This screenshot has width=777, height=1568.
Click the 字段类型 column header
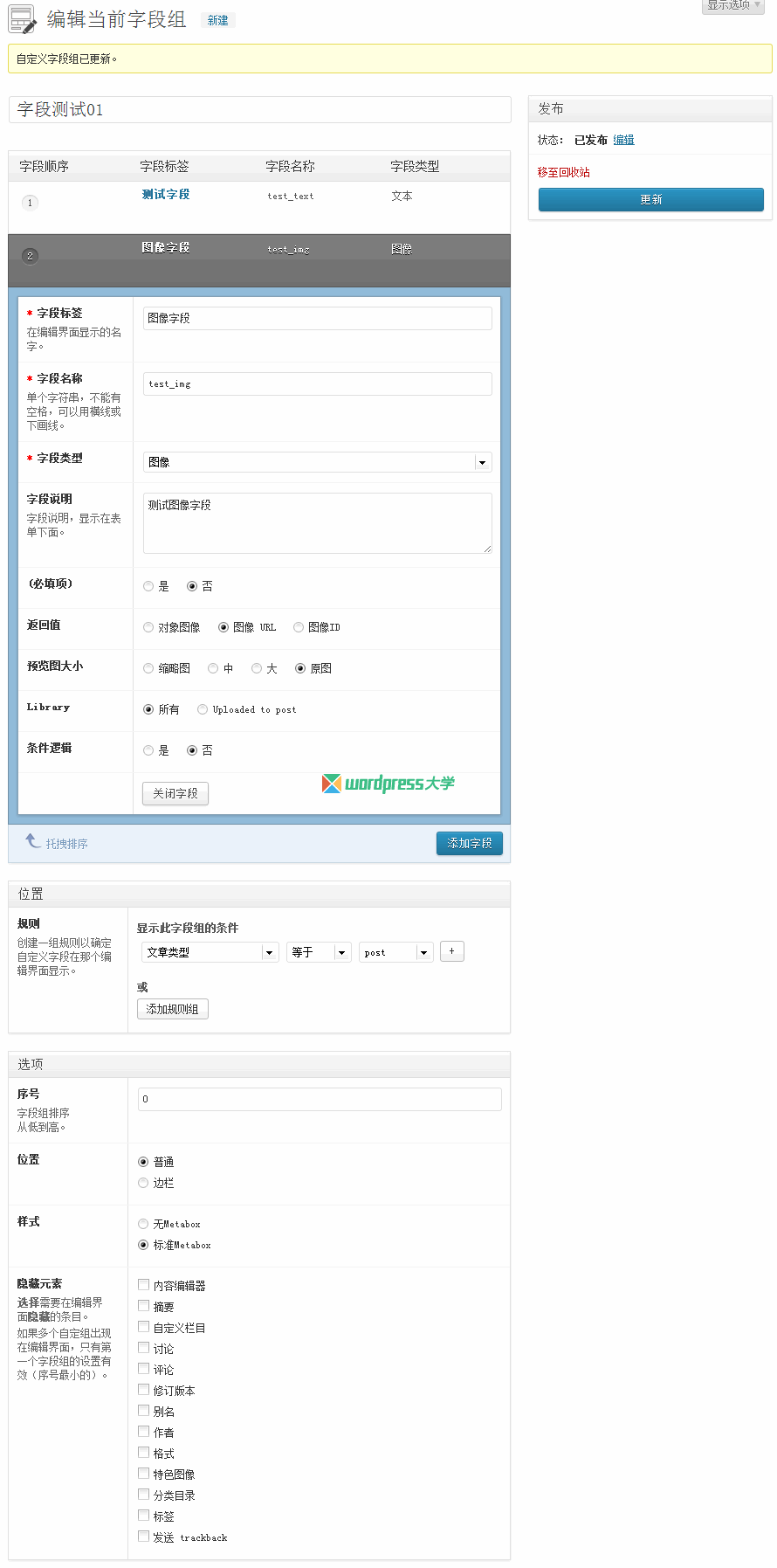415,166
